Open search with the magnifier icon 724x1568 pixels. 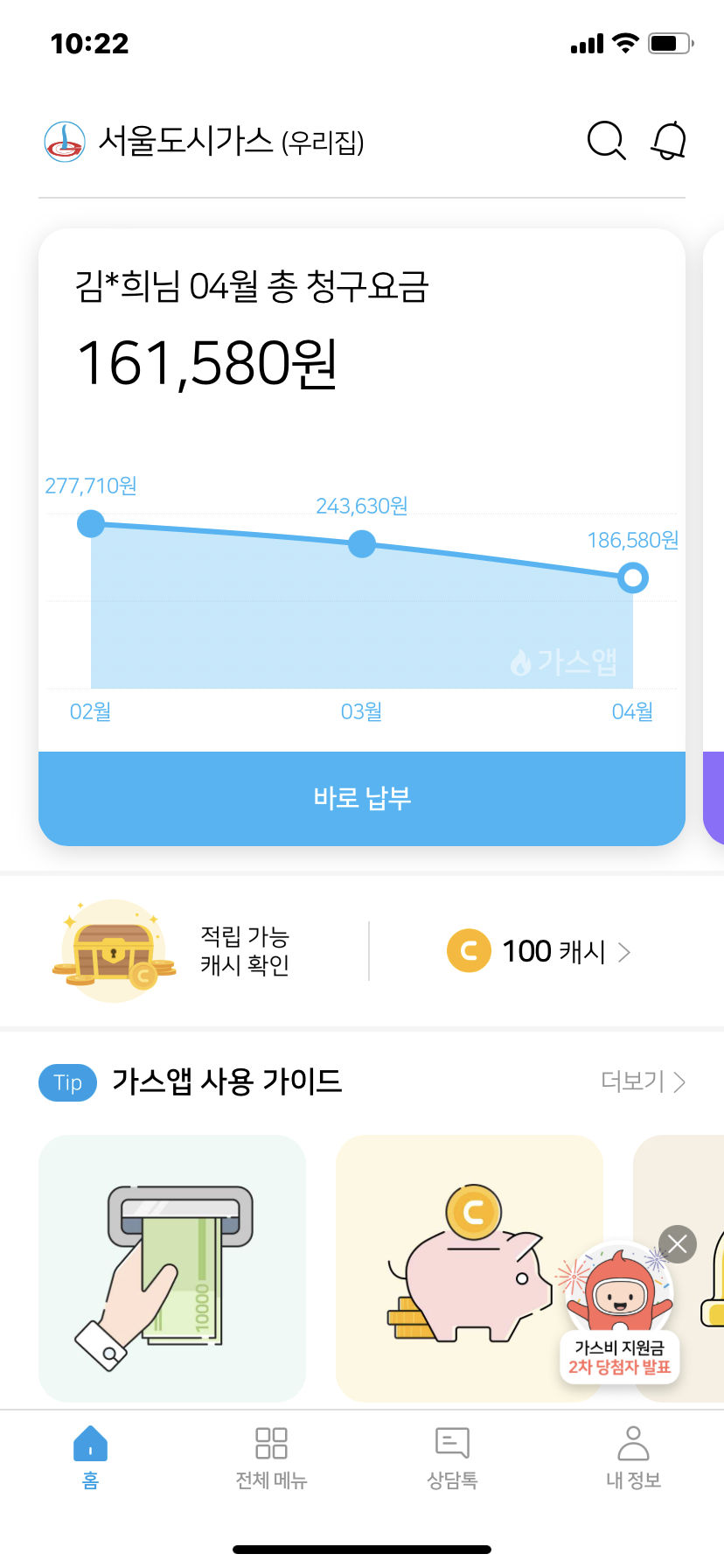coord(606,141)
